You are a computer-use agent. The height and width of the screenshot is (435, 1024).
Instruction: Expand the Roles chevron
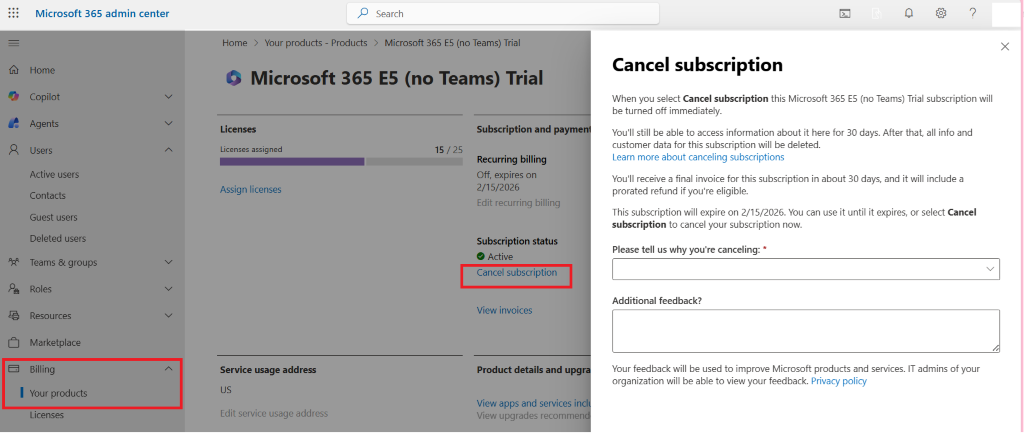pyautogui.click(x=168, y=289)
